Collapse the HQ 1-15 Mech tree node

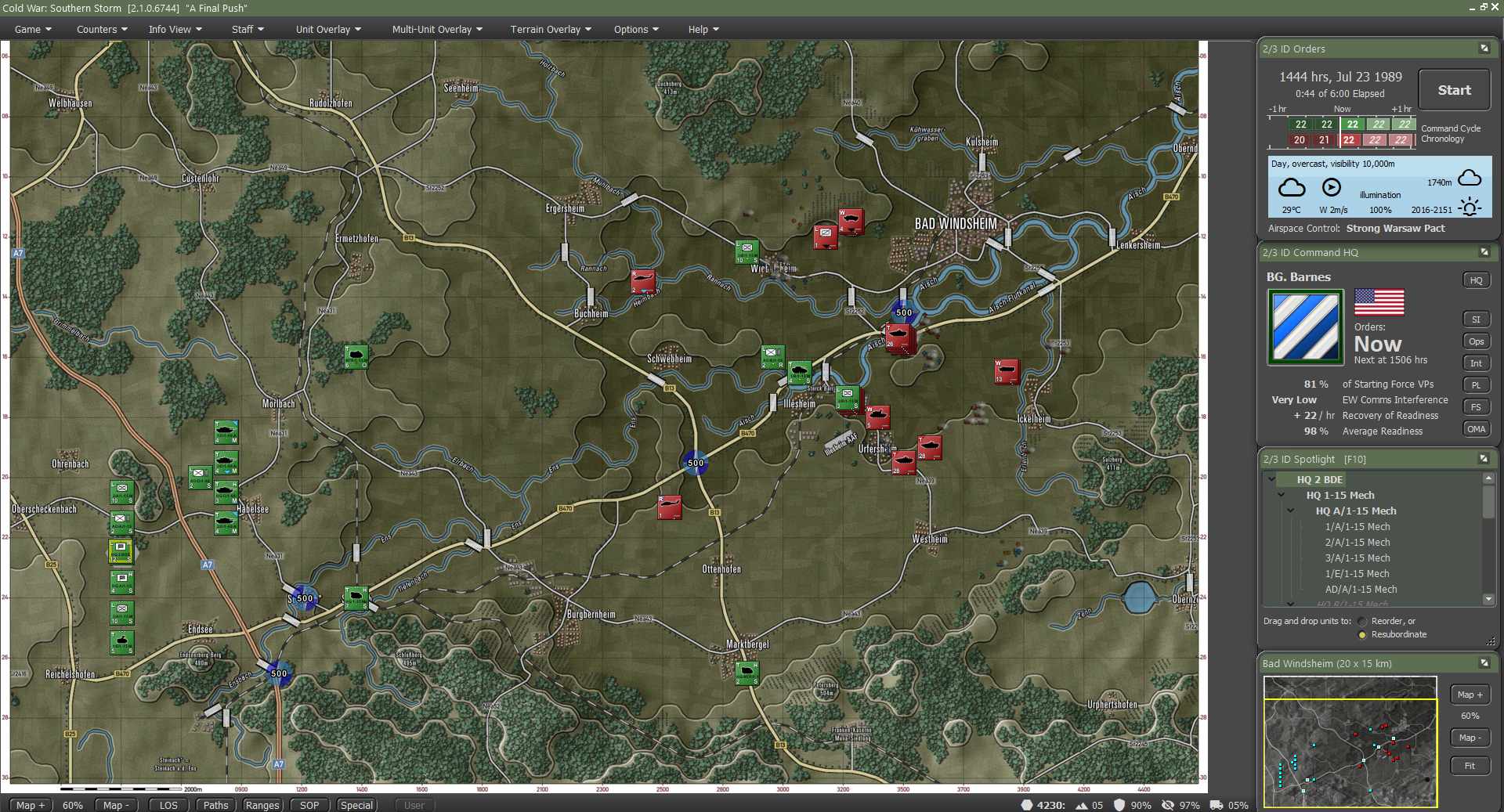tap(1282, 495)
